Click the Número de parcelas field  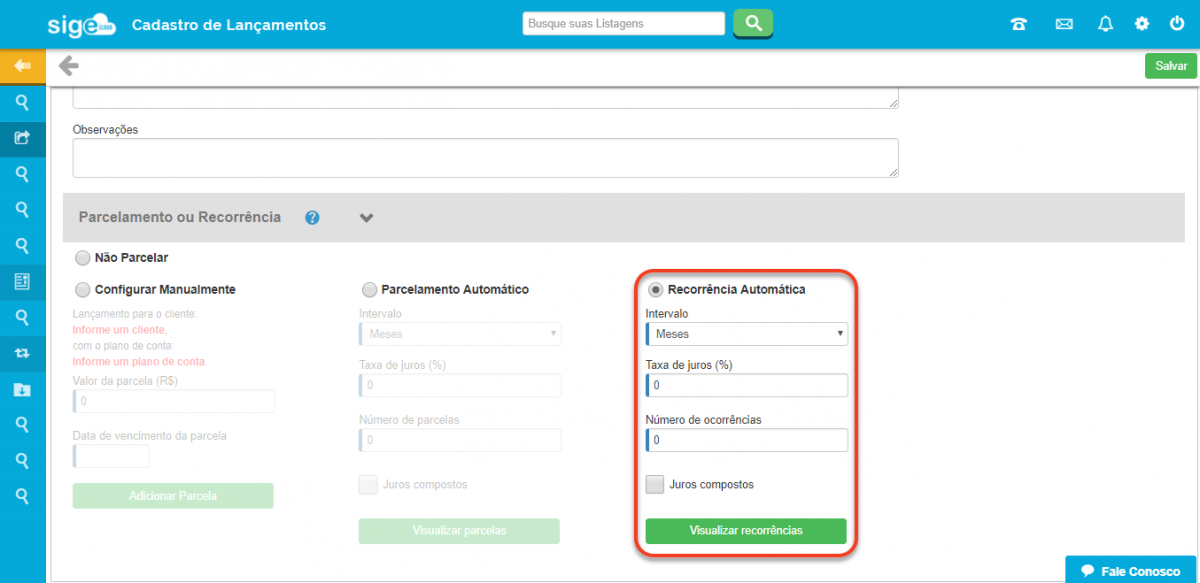coord(460,440)
